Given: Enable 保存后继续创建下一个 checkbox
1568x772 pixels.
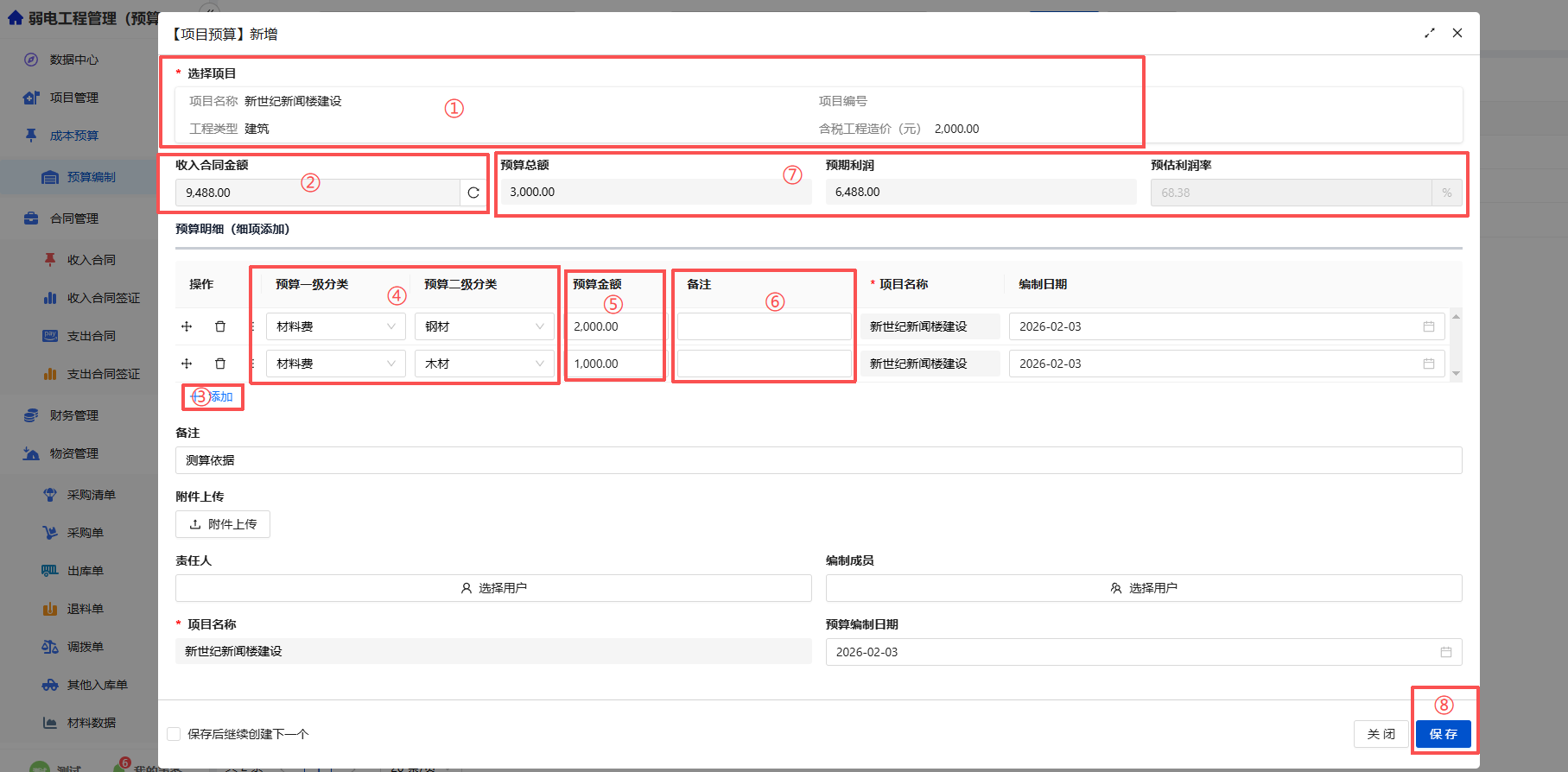Looking at the screenshot, I should point(175,734).
